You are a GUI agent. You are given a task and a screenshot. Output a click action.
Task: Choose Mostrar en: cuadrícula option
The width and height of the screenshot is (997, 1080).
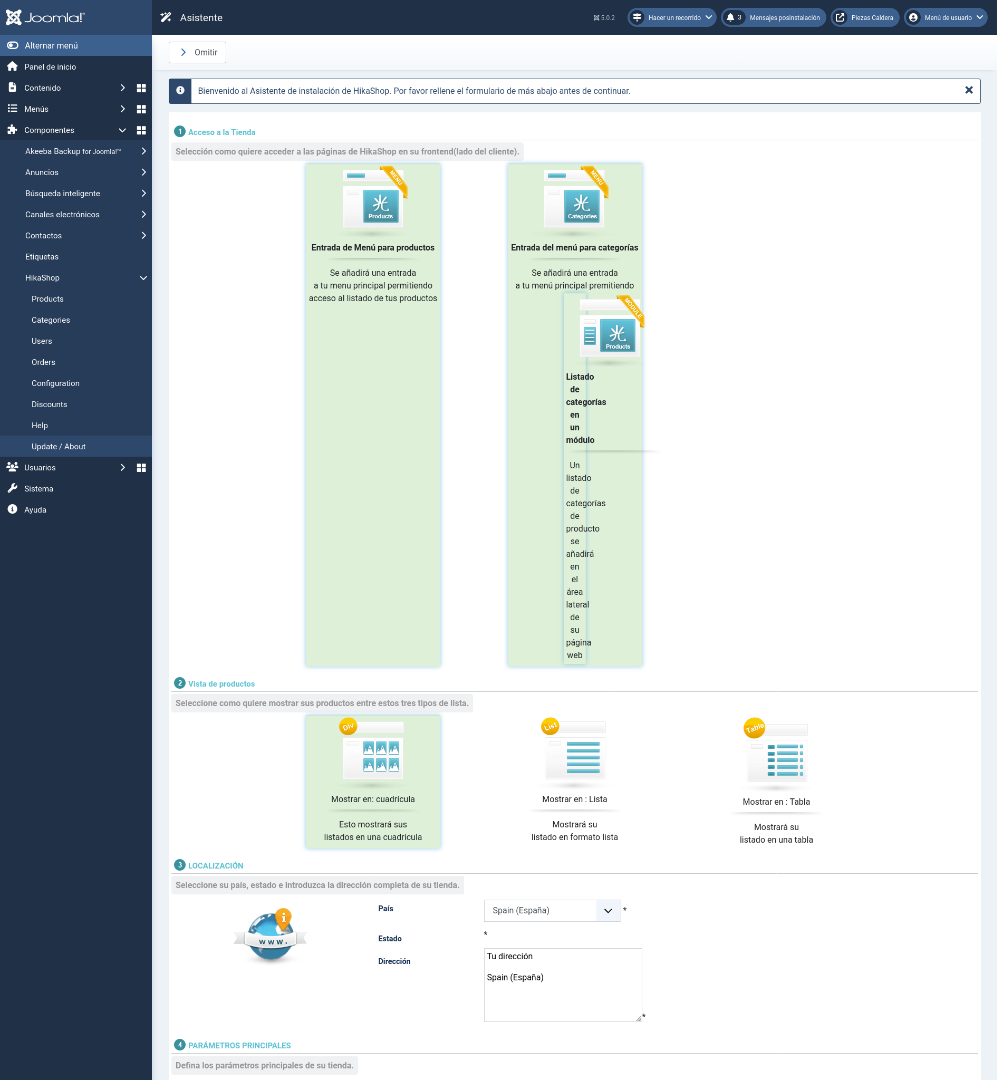pos(373,782)
